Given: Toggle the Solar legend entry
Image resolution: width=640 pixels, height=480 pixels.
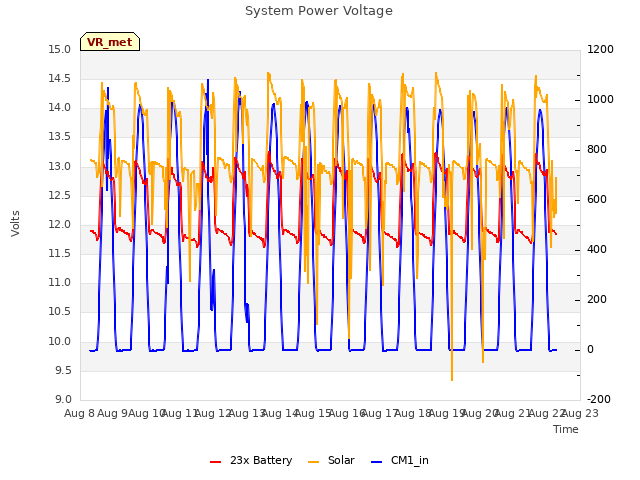Looking at the screenshot, I should coord(331,460).
